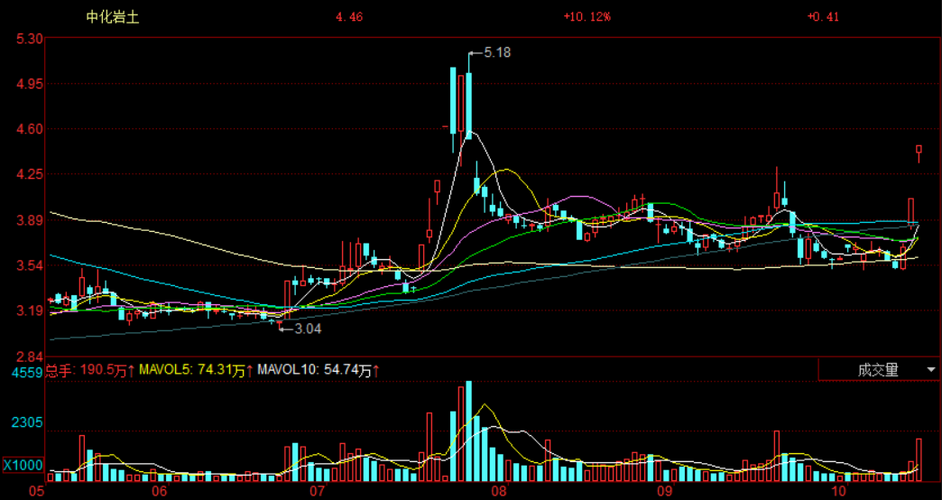
Task: Click the 5.30 price axis label
Action: coord(28,38)
